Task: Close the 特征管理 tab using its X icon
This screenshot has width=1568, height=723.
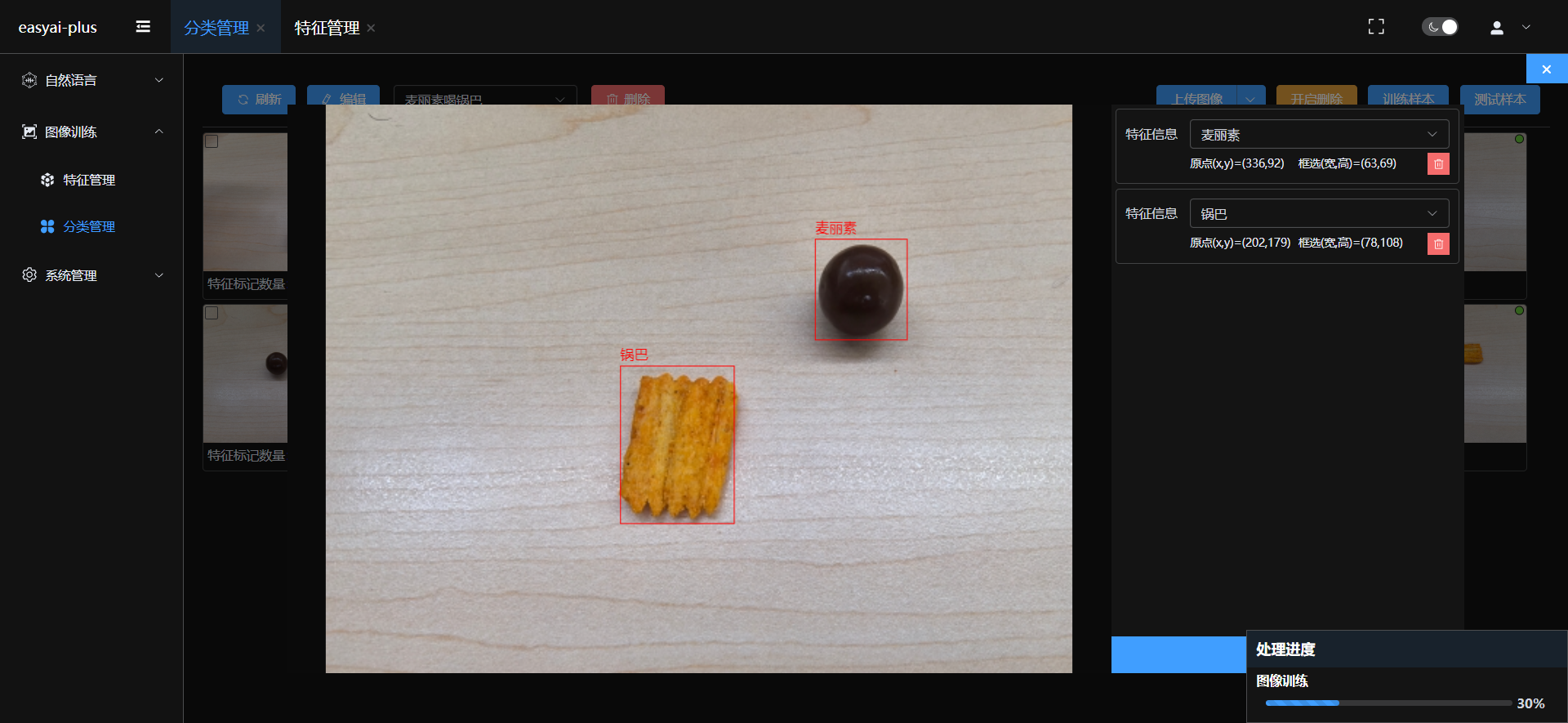Action: (371, 28)
